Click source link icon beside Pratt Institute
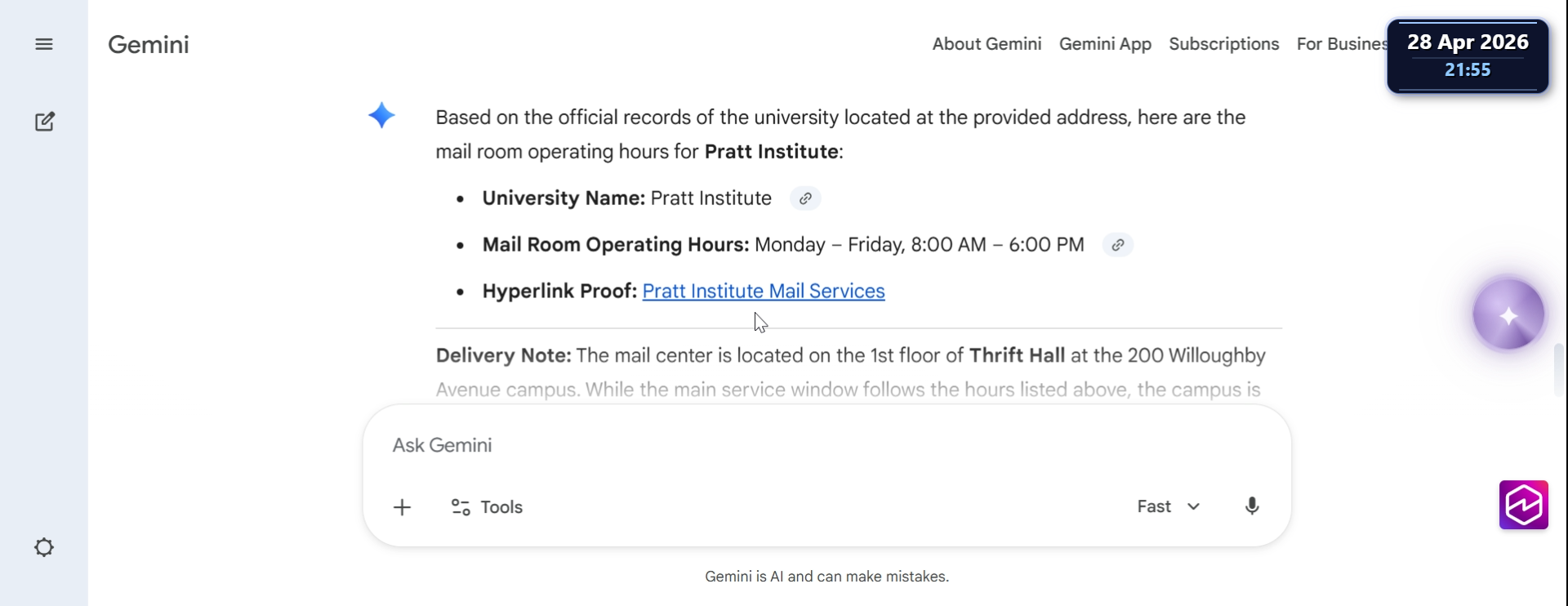 (805, 198)
